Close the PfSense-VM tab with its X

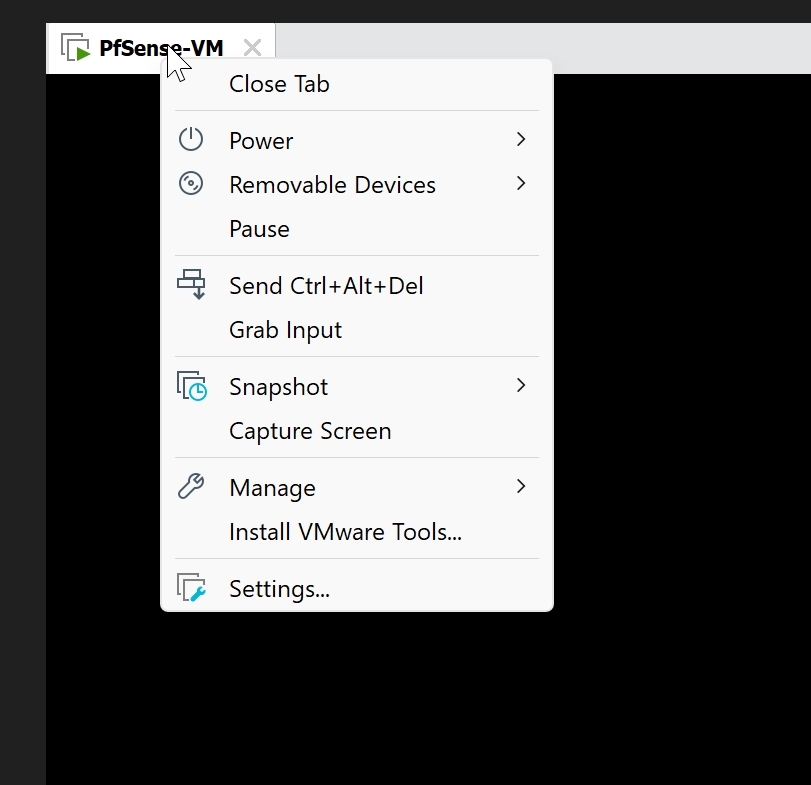click(x=252, y=48)
